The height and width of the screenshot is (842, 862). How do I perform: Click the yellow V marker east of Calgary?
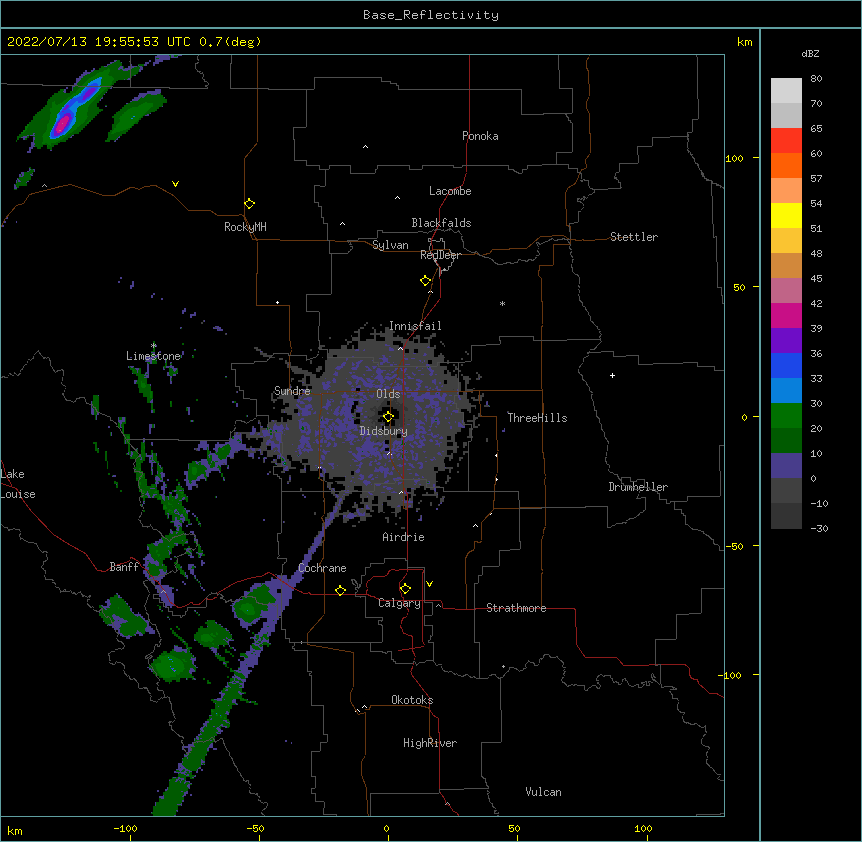[429, 584]
